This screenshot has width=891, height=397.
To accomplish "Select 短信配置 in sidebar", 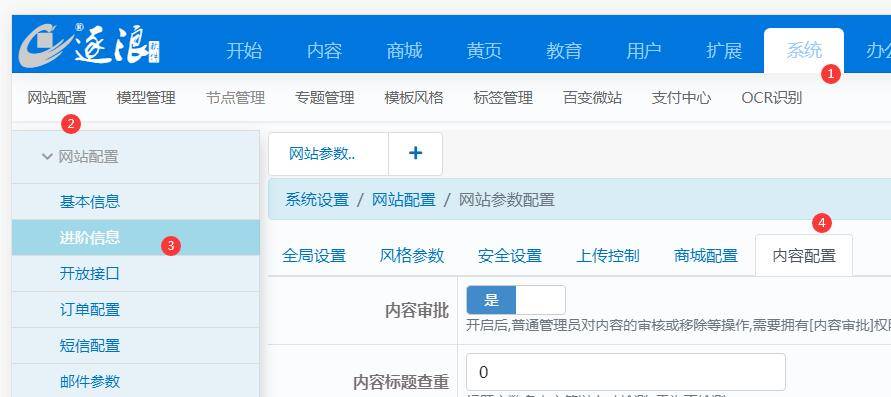I will click(135, 345).
